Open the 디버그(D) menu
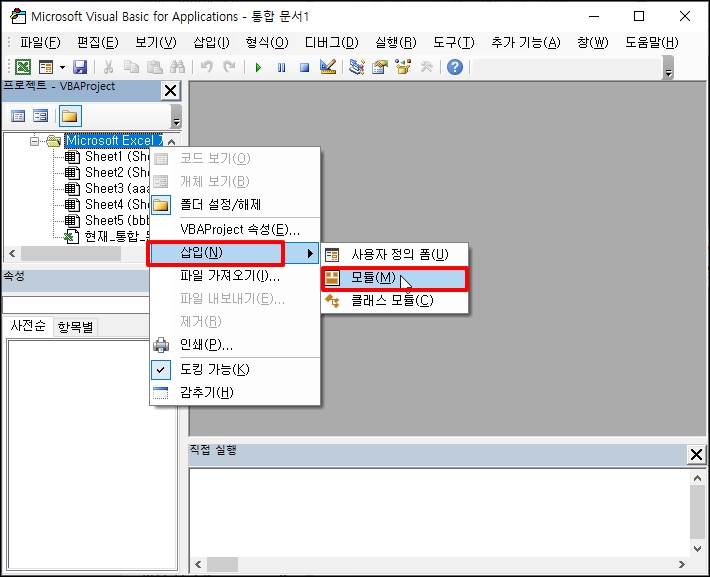The width and height of the screenshot is (710, 577). point(331,43)
